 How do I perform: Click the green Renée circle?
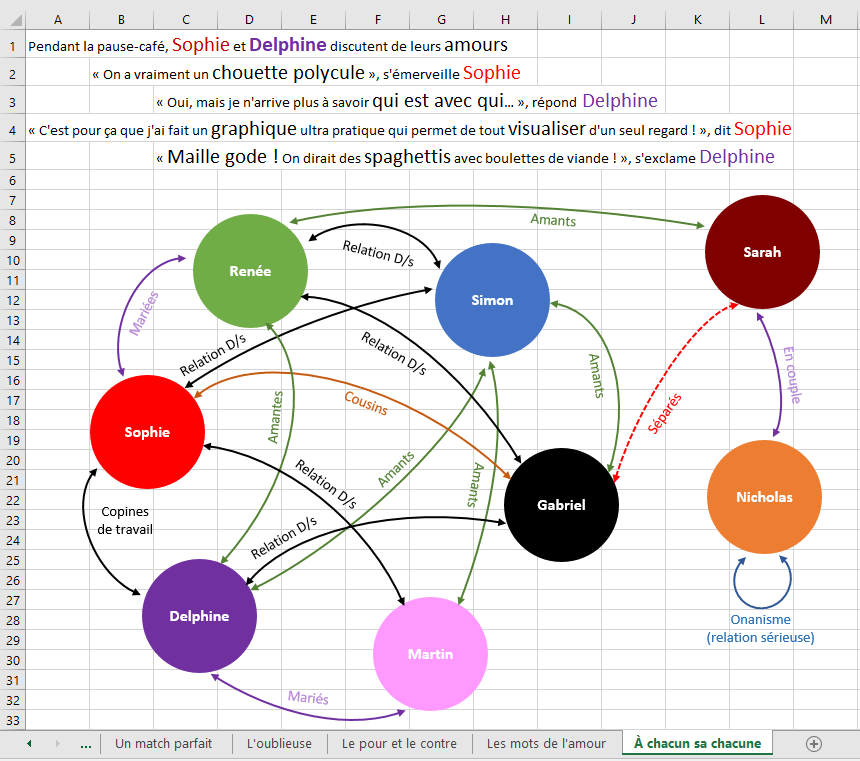[x=250, y=271]
